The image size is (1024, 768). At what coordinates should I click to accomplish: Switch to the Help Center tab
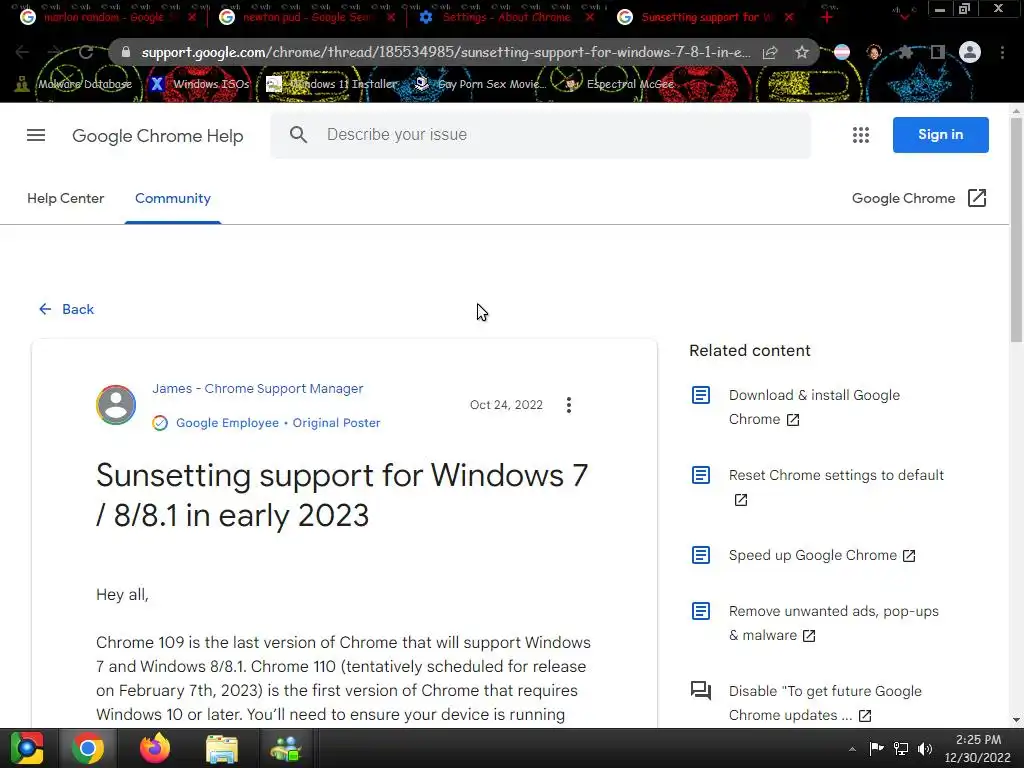(x=65, y=199)
